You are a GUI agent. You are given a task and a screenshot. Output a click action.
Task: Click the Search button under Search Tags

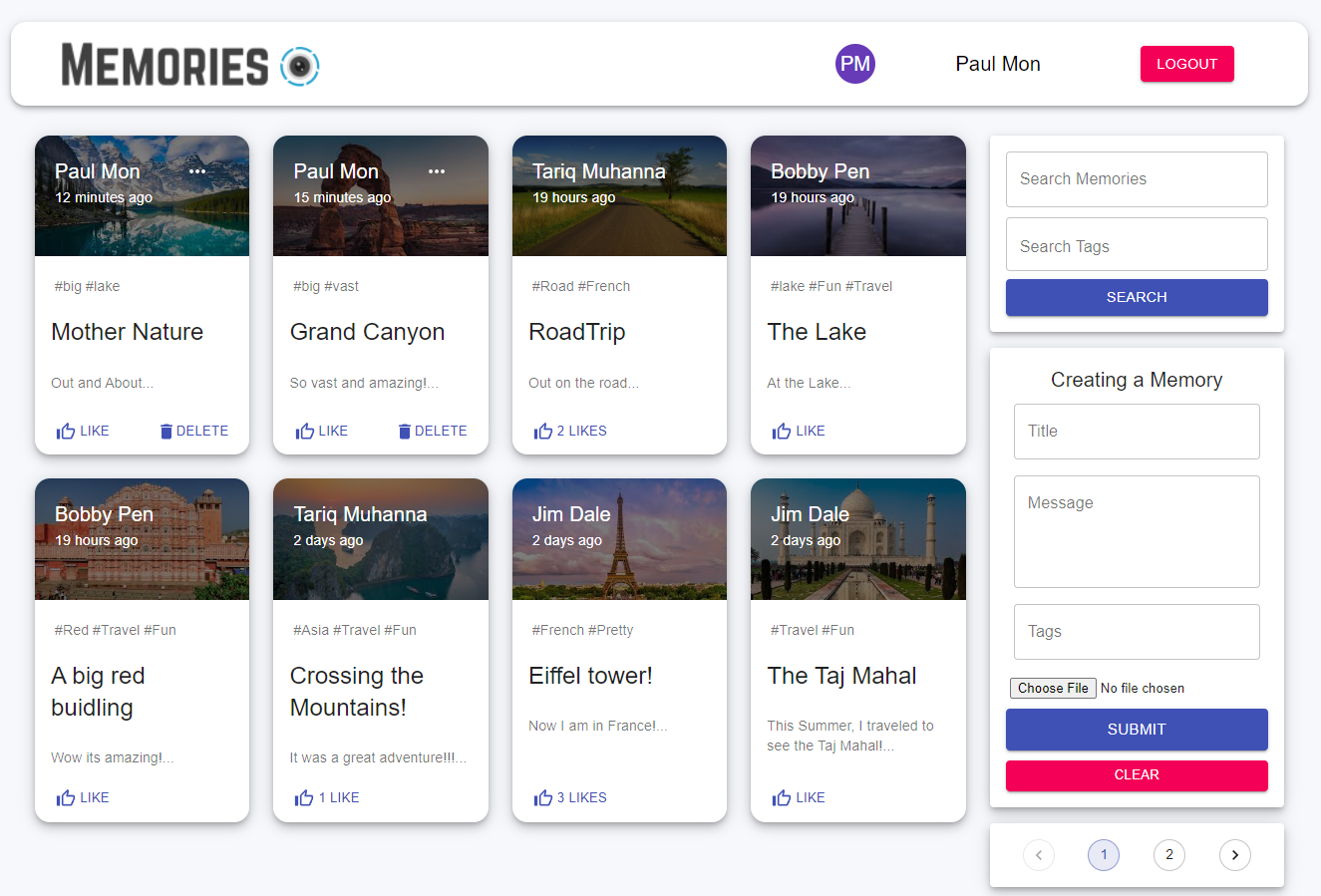[x=1137, y=297]
